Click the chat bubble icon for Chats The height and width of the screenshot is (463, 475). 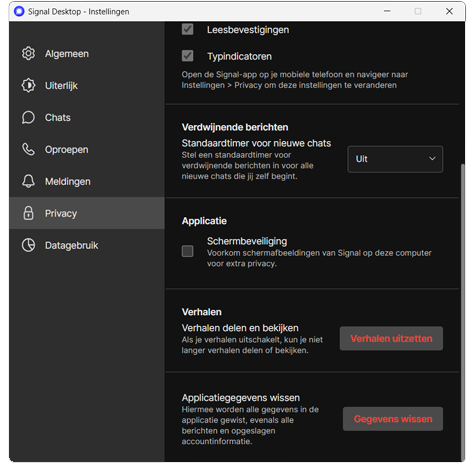point(28,118)
